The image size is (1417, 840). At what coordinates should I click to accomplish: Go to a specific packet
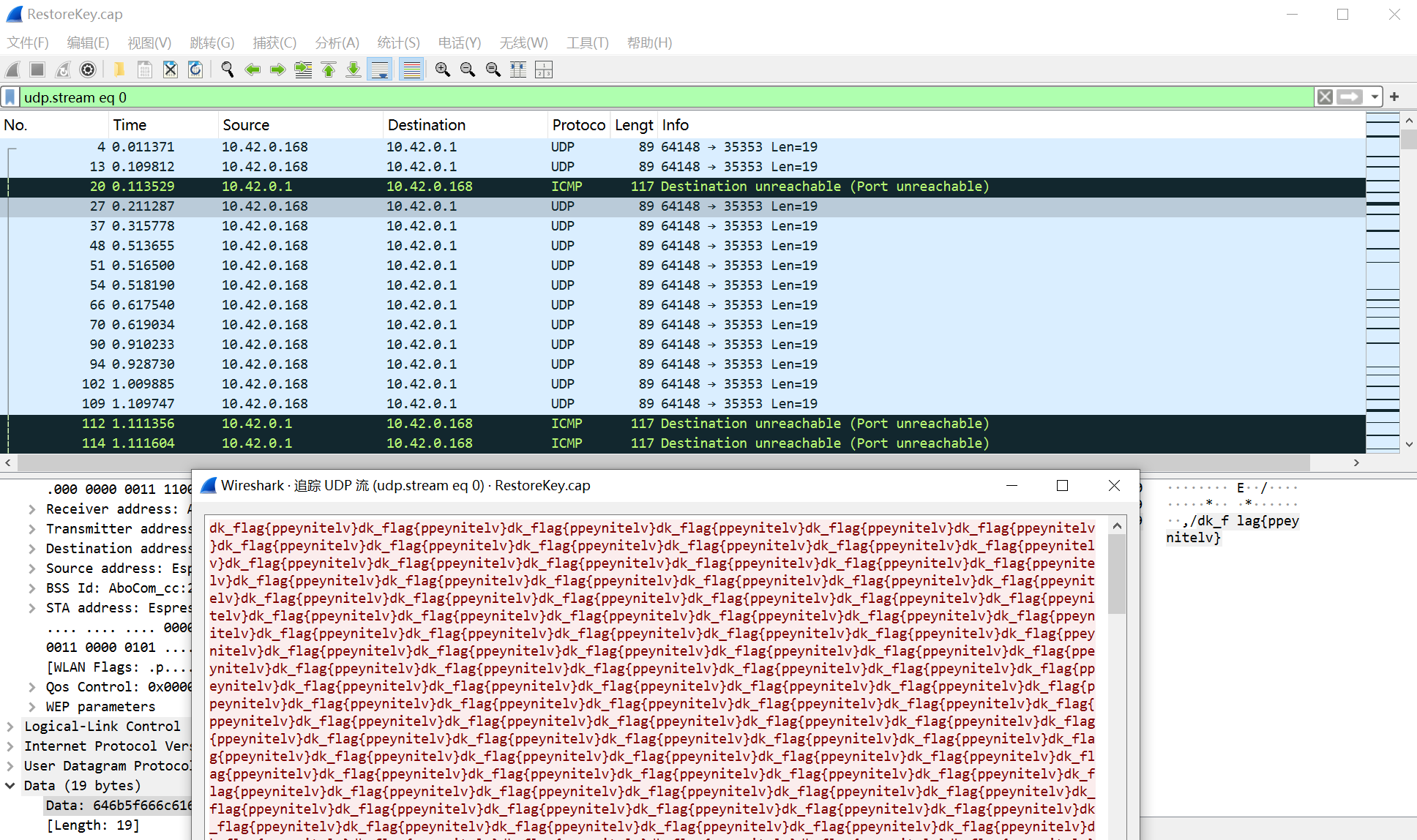[x=303, y=70]
